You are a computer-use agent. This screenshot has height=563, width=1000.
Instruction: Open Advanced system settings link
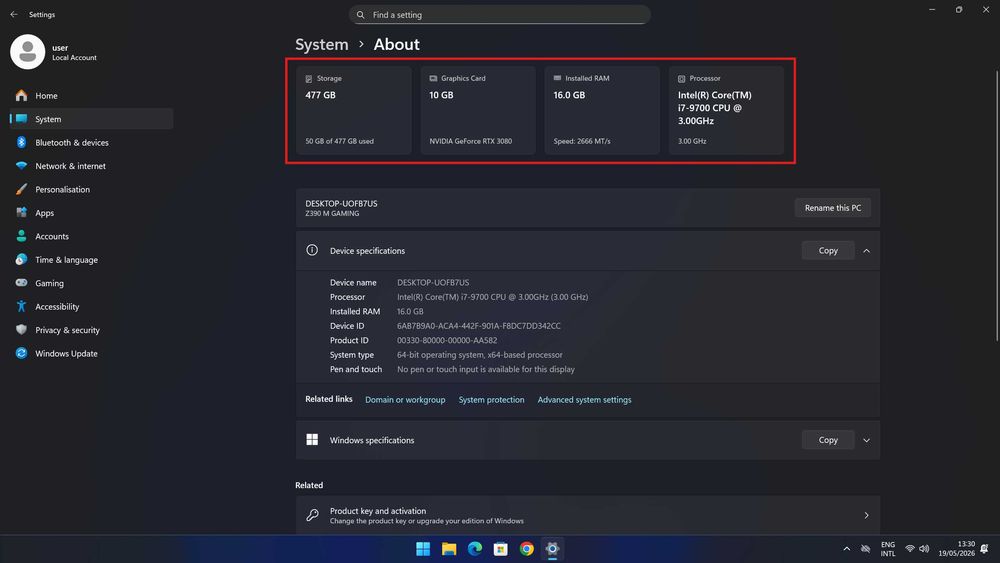click(x=584, y=400)
